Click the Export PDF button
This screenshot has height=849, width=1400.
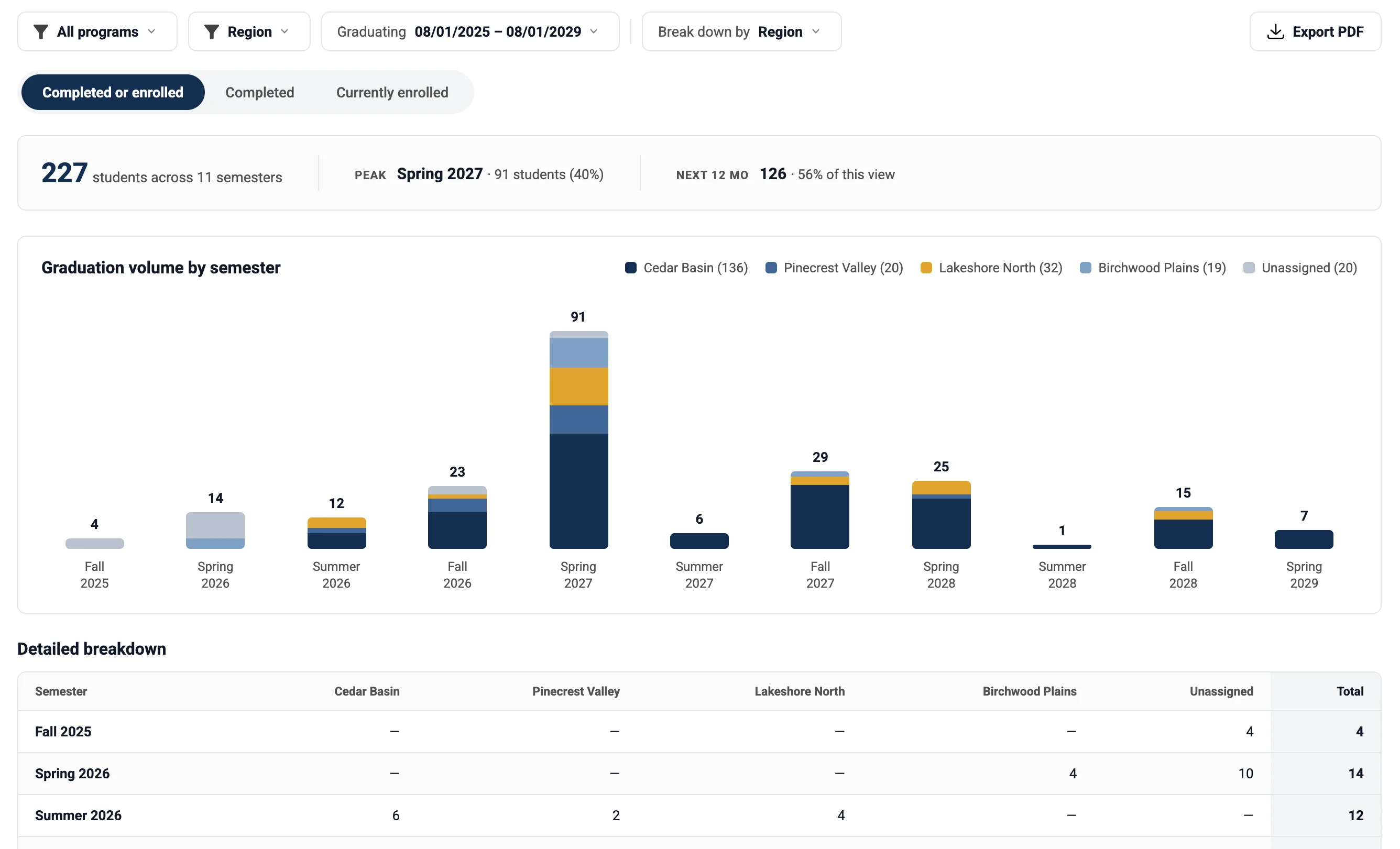(x=1315, y=32)
